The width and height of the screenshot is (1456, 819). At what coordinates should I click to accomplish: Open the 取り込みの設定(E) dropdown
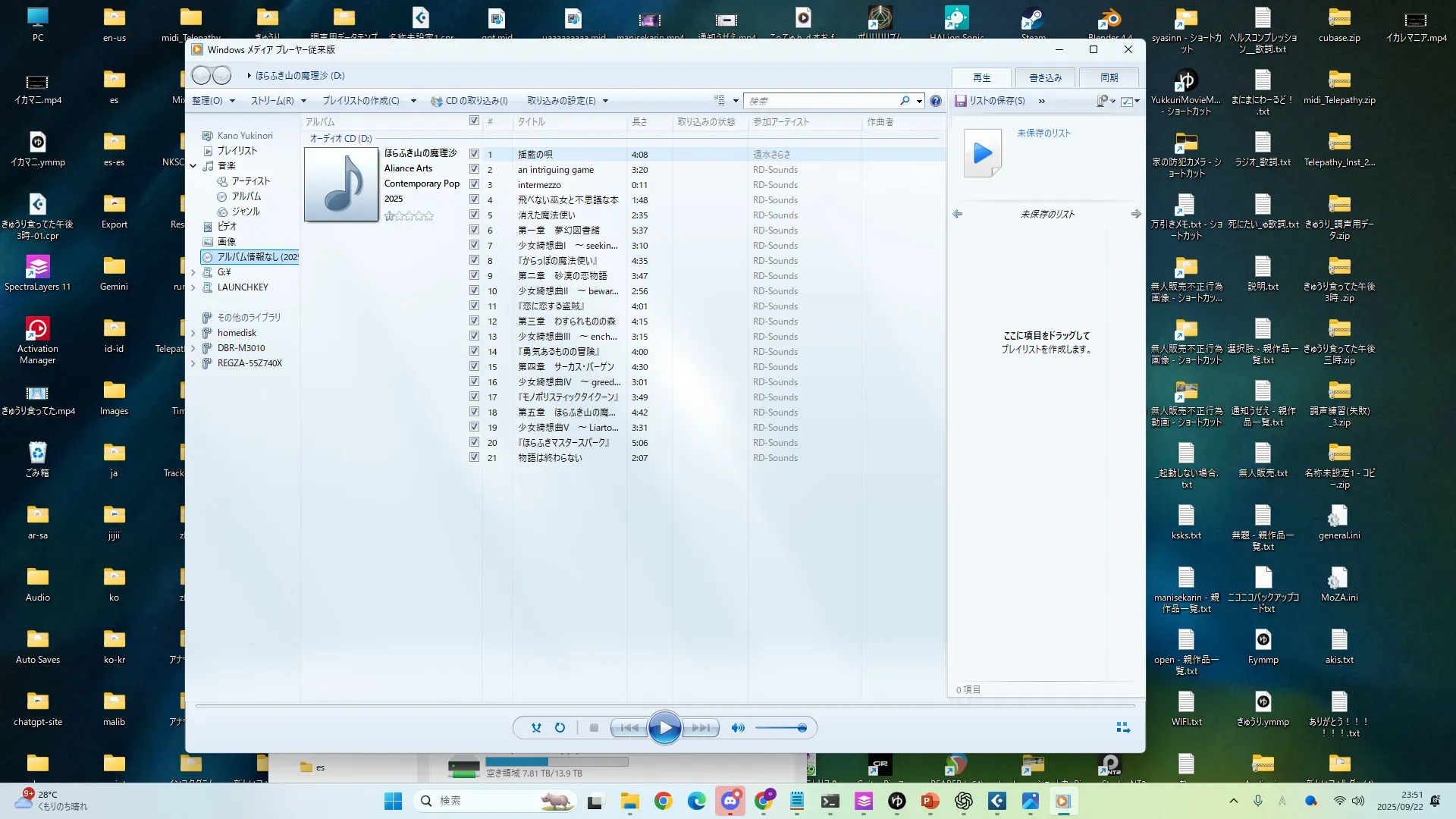click(x=567, y=101)
